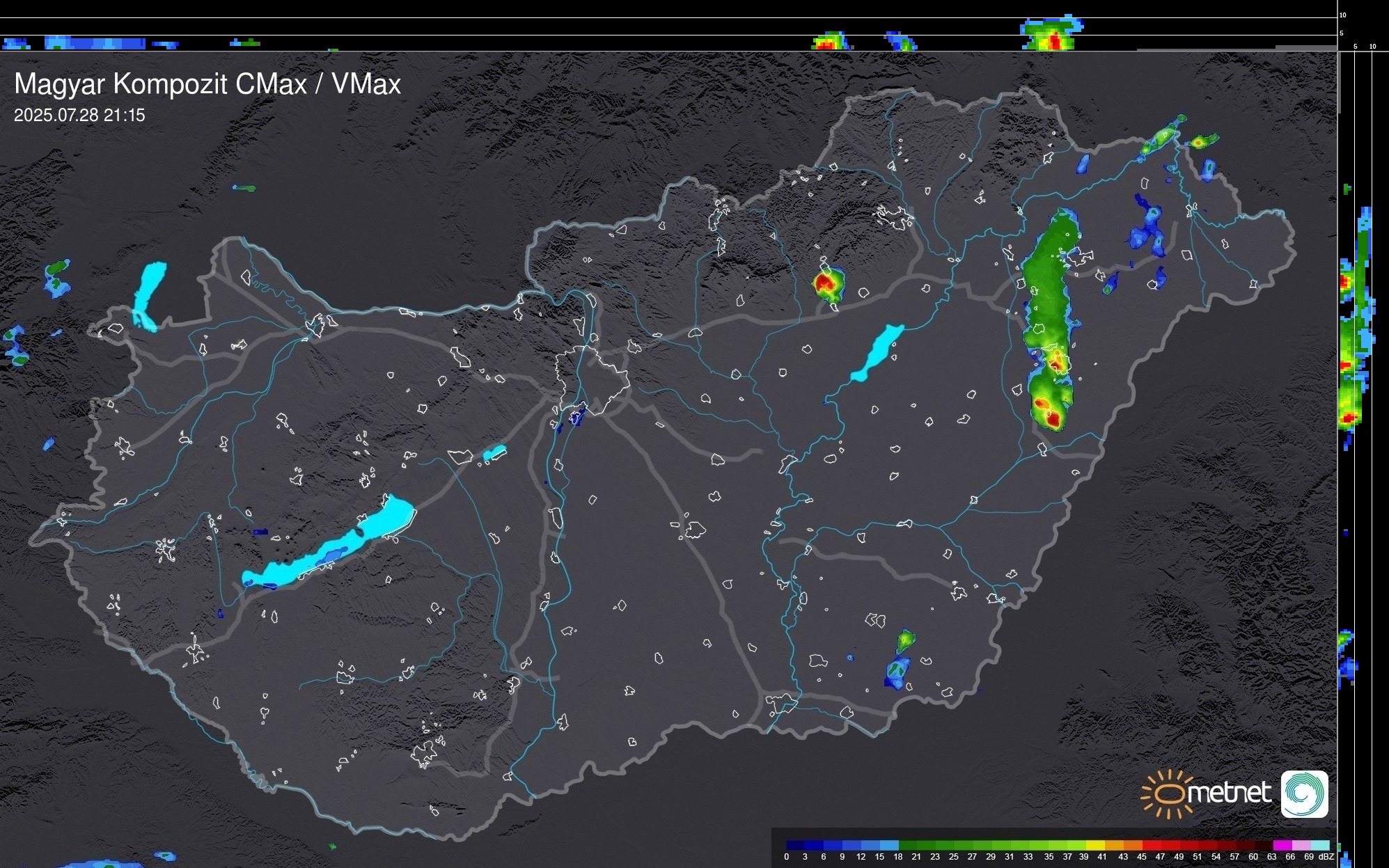Screen dimensions: 1389x868
Task: Click the magenta 63 dBZ legend swatch
Action: coord(1281,845)
